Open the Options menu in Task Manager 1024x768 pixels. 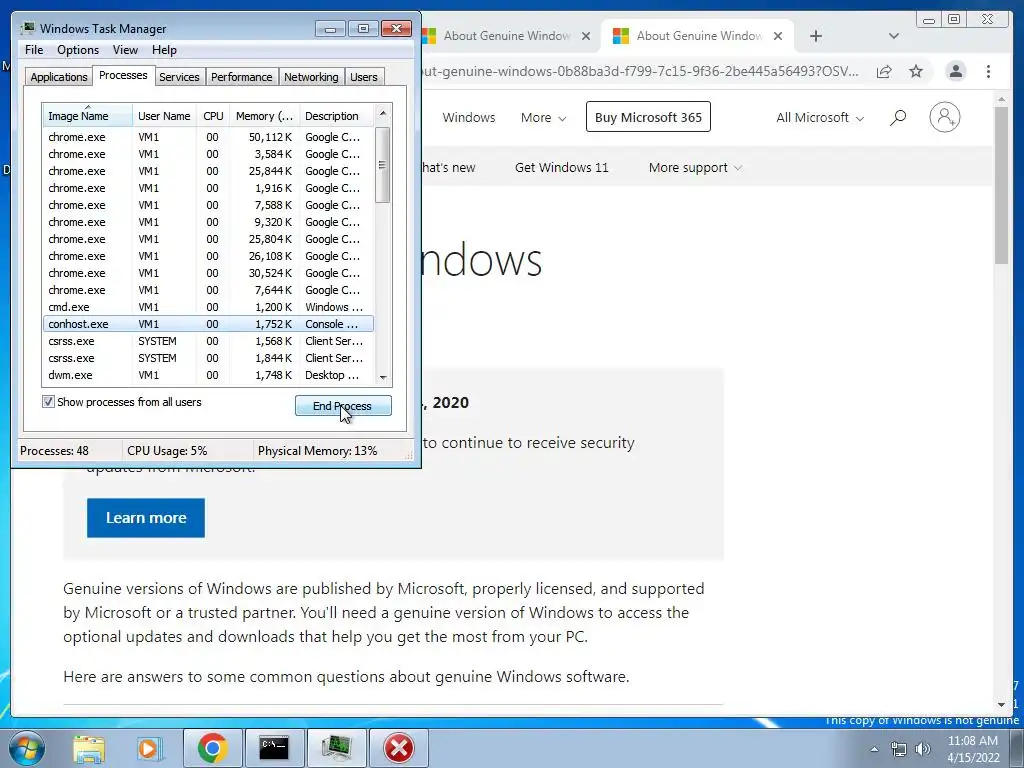pyautogui.click(x=78, y=50)
